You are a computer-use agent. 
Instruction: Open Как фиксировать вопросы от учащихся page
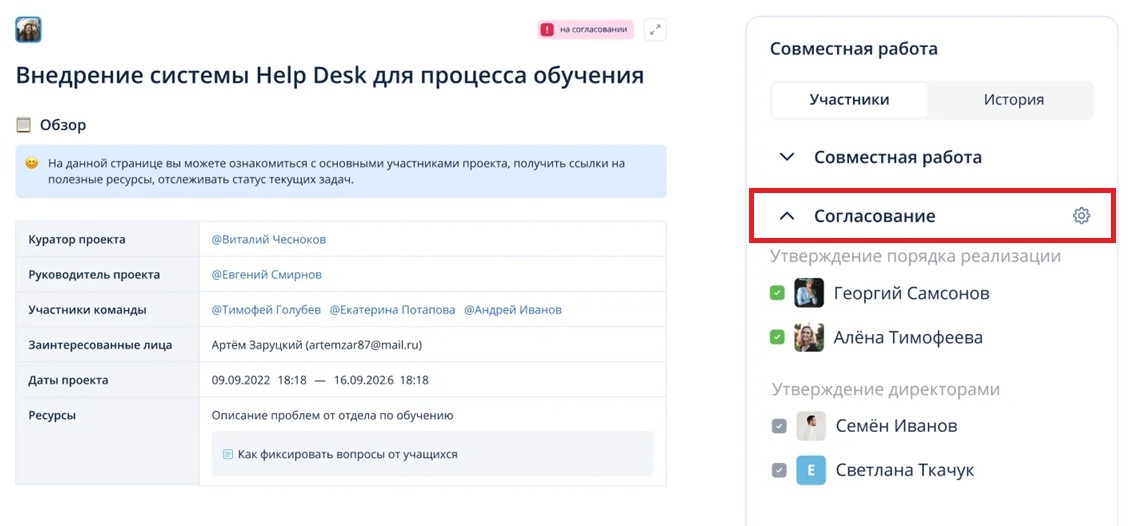coord(433,454)
